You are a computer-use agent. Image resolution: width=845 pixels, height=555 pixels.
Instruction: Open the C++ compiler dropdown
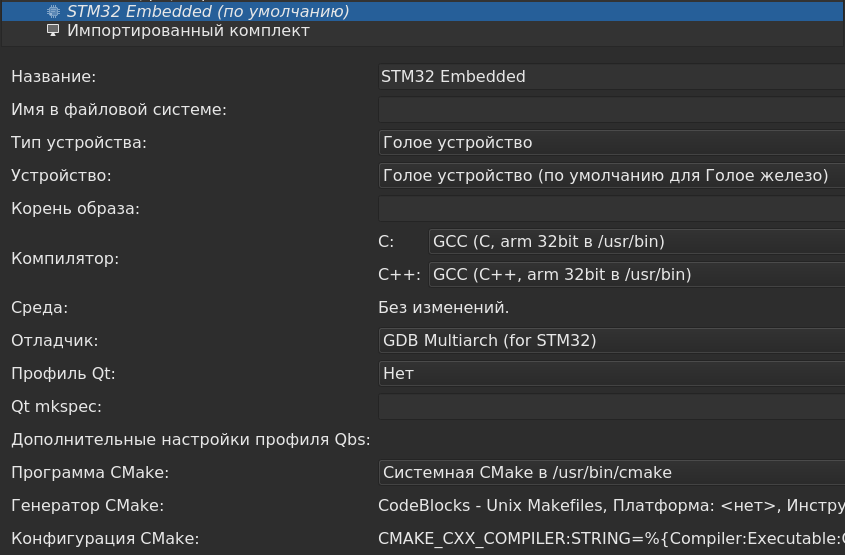point(636,274)
